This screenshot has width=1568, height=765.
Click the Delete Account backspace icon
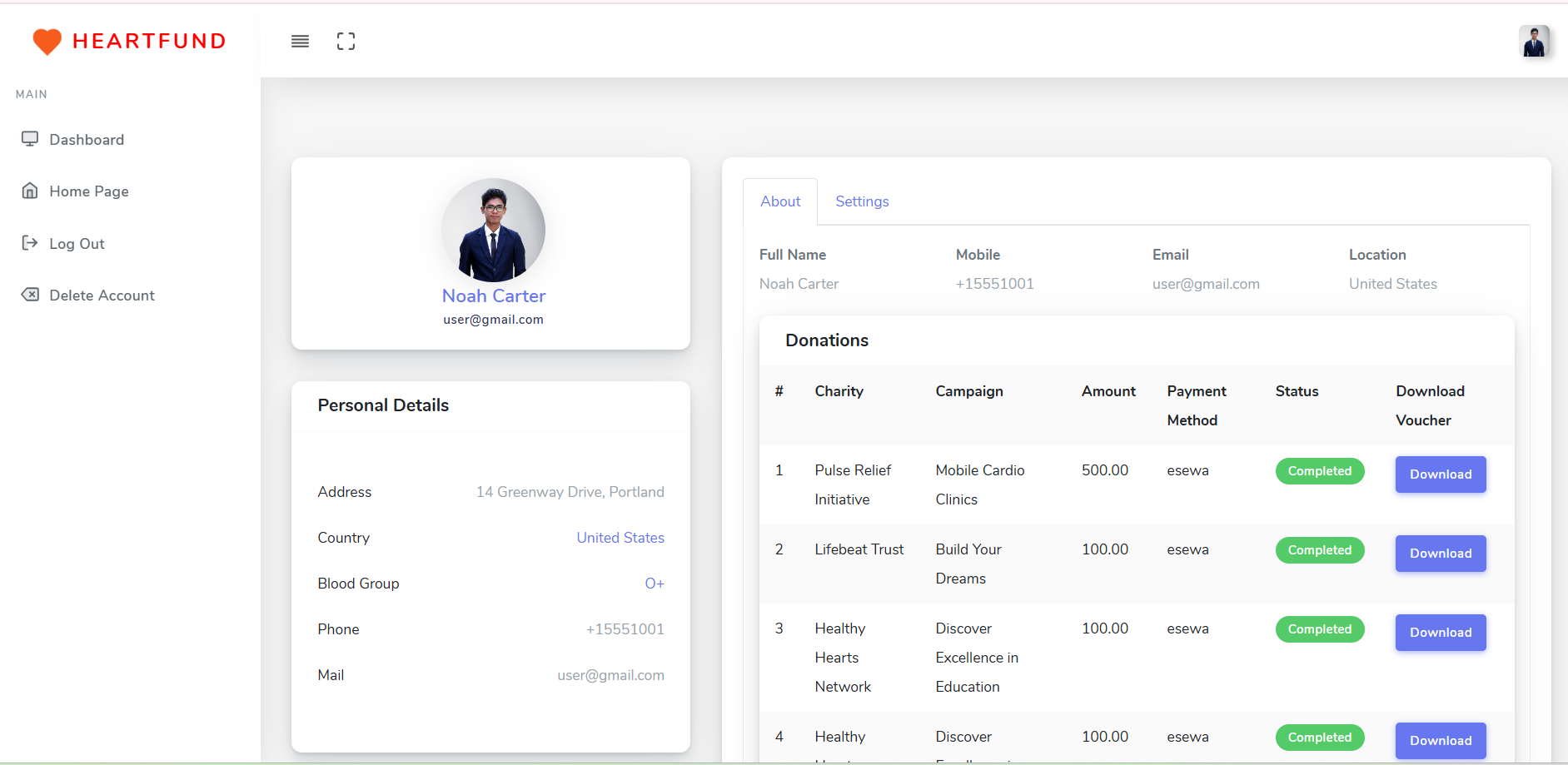[30, 295]
